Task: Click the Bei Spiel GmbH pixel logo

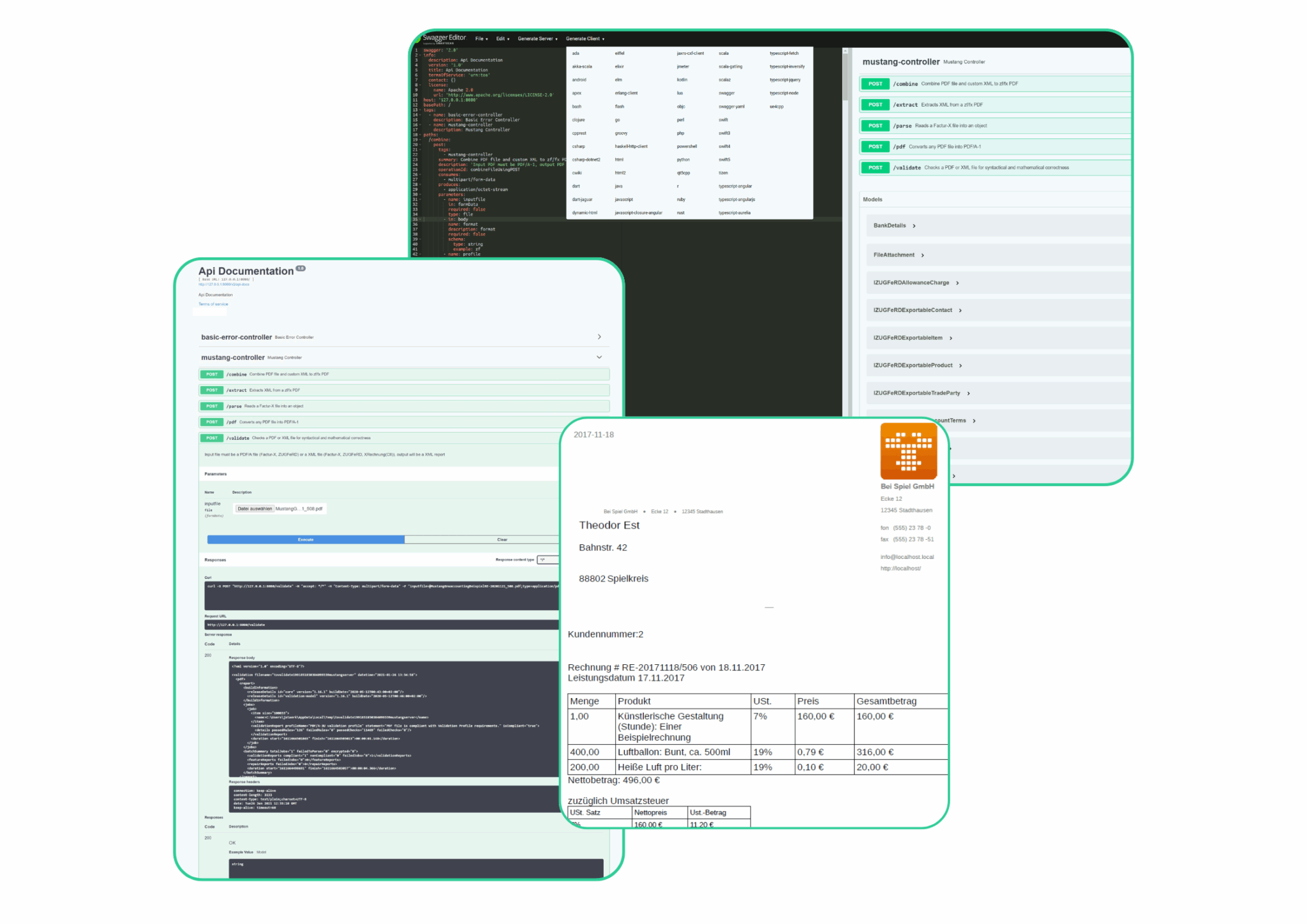Action: tap(909, 451)
